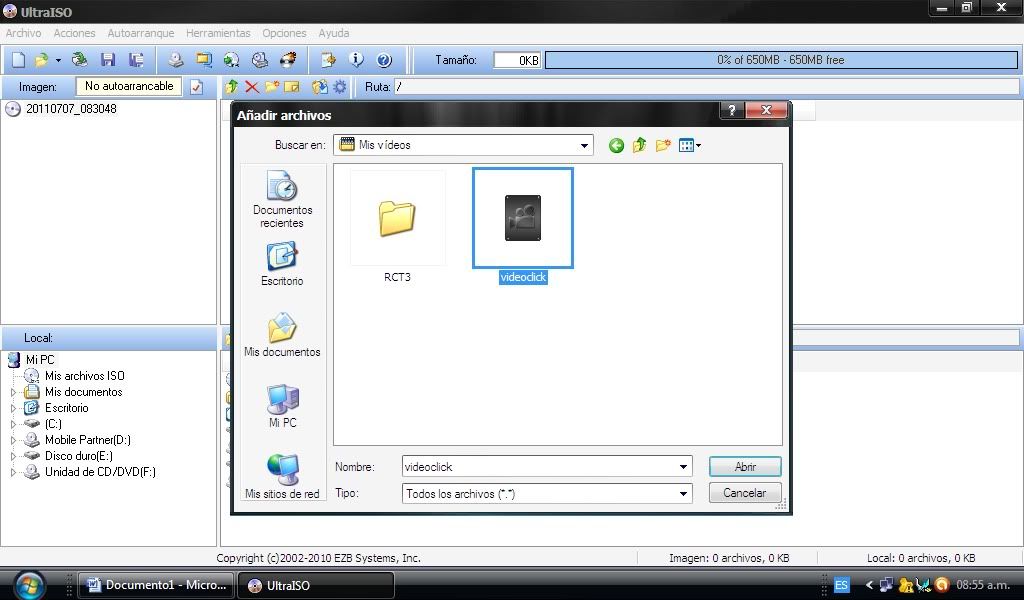Click the Make CD/DVD image drive icon
1024x600 pixels.
[x=175, y=60]
